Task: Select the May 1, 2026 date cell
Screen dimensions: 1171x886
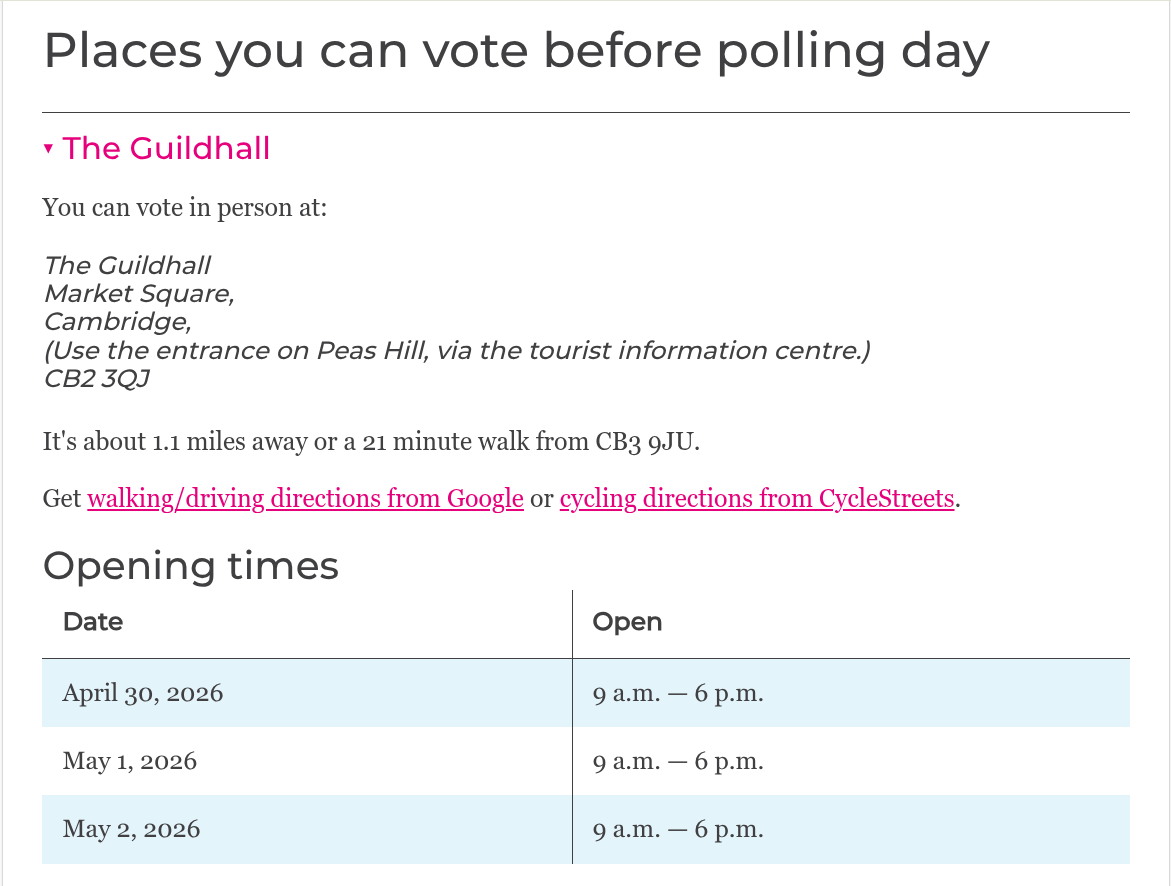Action: click(130, 761)
